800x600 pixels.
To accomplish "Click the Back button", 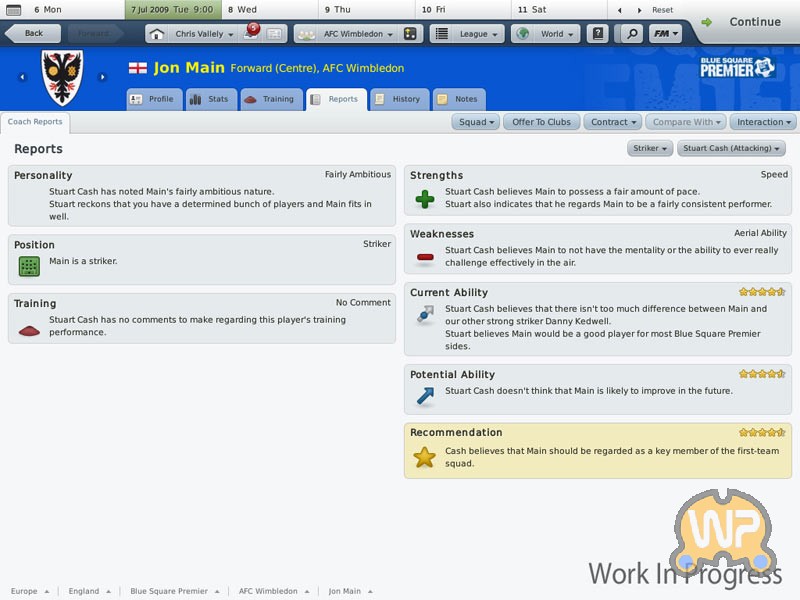I will click(x=33, y=33).
